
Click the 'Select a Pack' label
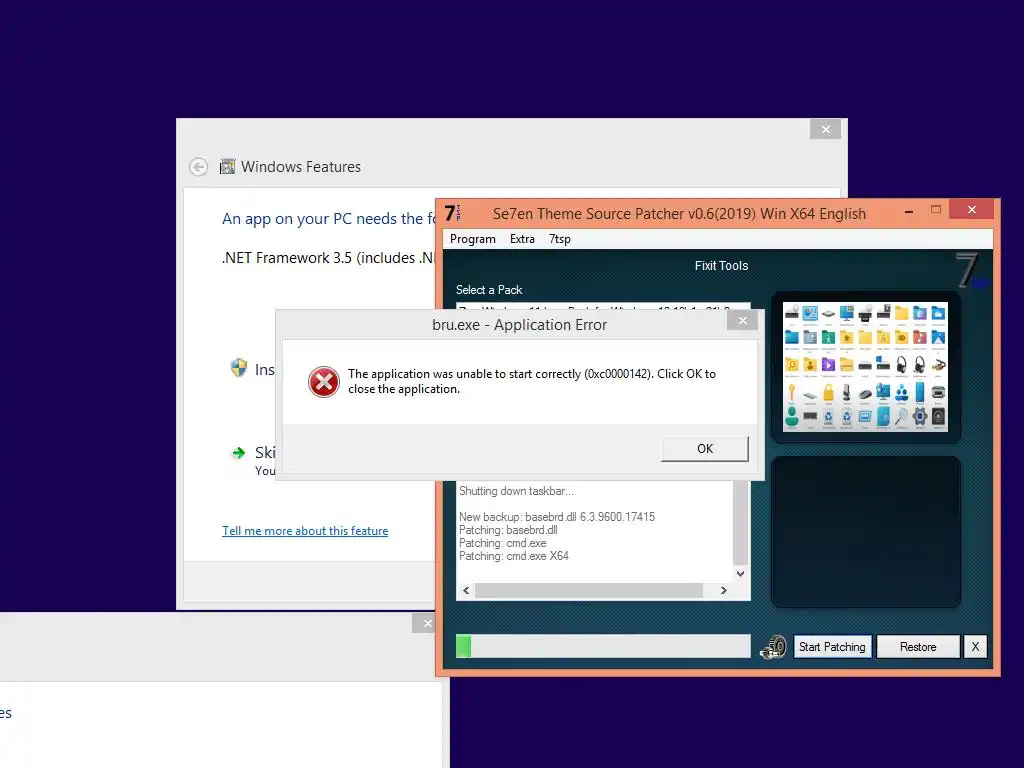coord(489,290)
